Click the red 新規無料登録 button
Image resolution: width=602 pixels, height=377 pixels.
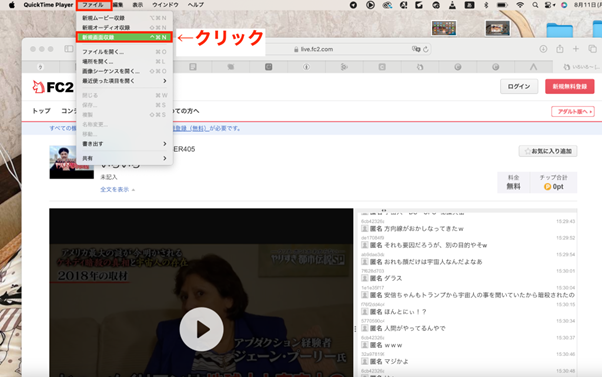click(569, 86)
